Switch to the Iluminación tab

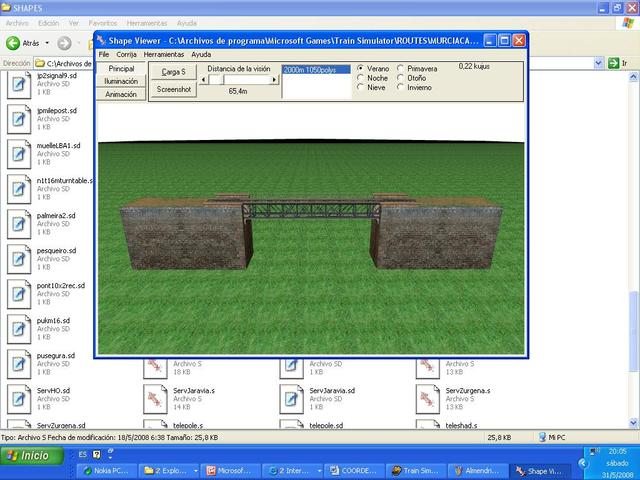point(121,81)
